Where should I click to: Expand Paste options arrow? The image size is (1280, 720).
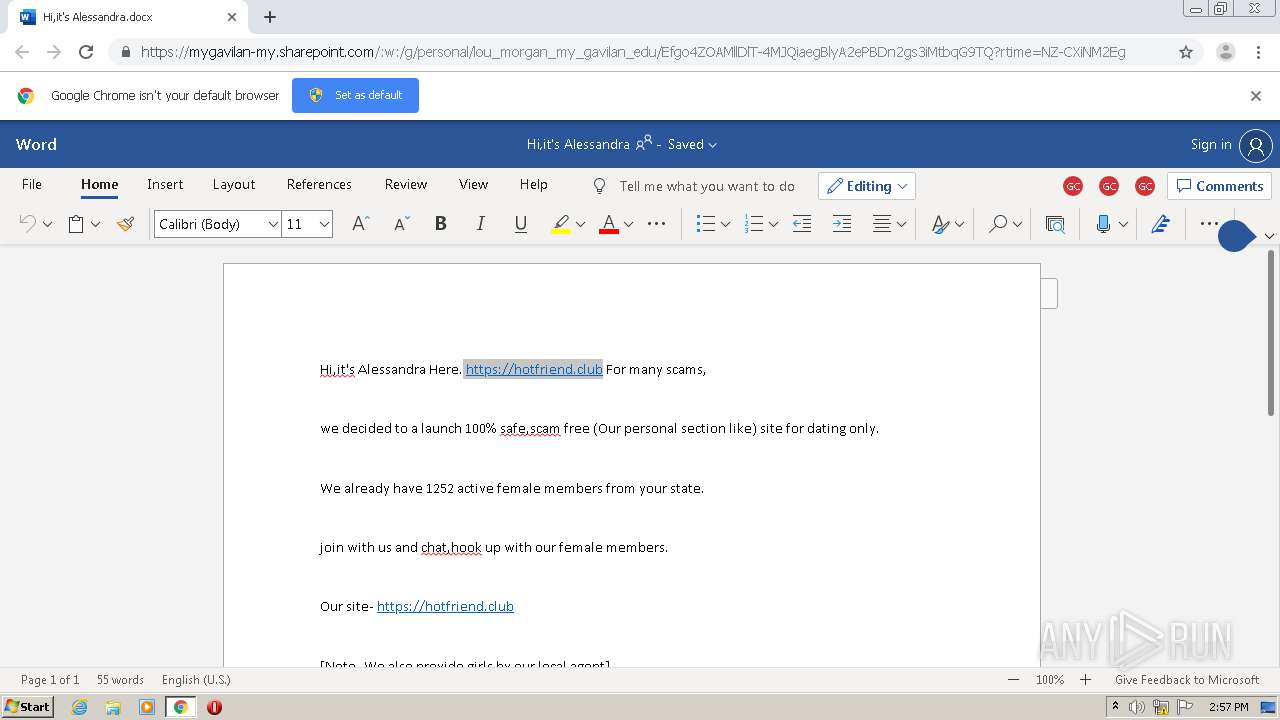click(95, 224)
